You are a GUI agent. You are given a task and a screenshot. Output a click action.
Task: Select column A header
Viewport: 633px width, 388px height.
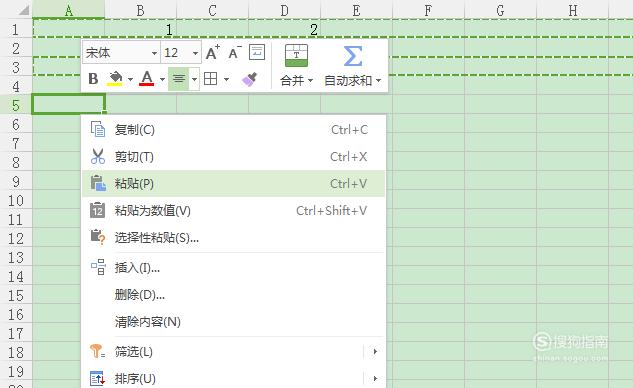[x=69, y=10]
